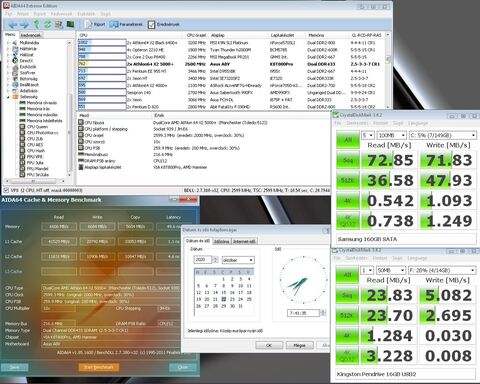This screenshot has height=384, width=480.
Task: Select the 4x Opteron 2210 HE result row
Action: point(231,50)
